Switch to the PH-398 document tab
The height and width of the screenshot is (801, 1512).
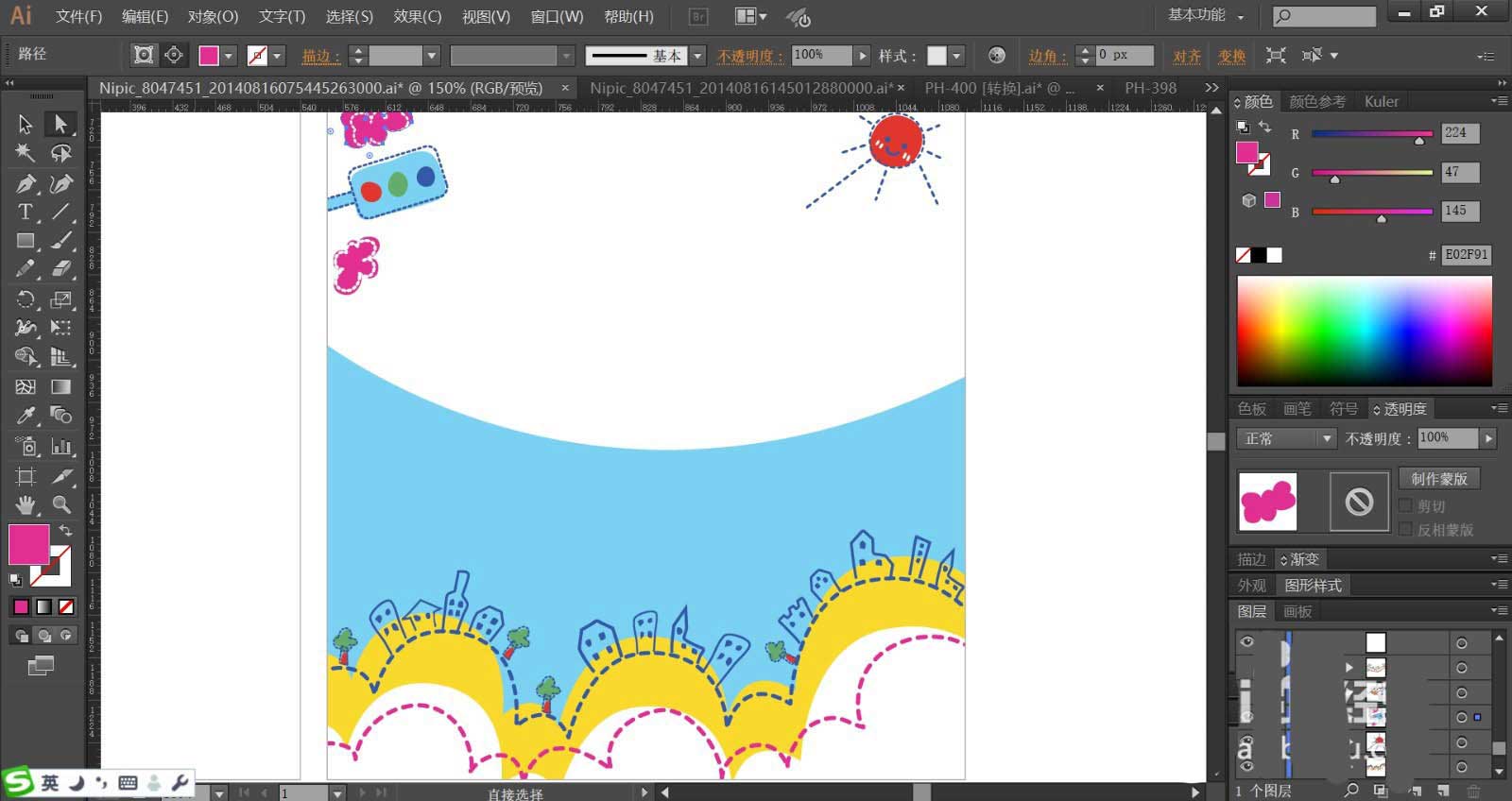(x=1151, y=88)
